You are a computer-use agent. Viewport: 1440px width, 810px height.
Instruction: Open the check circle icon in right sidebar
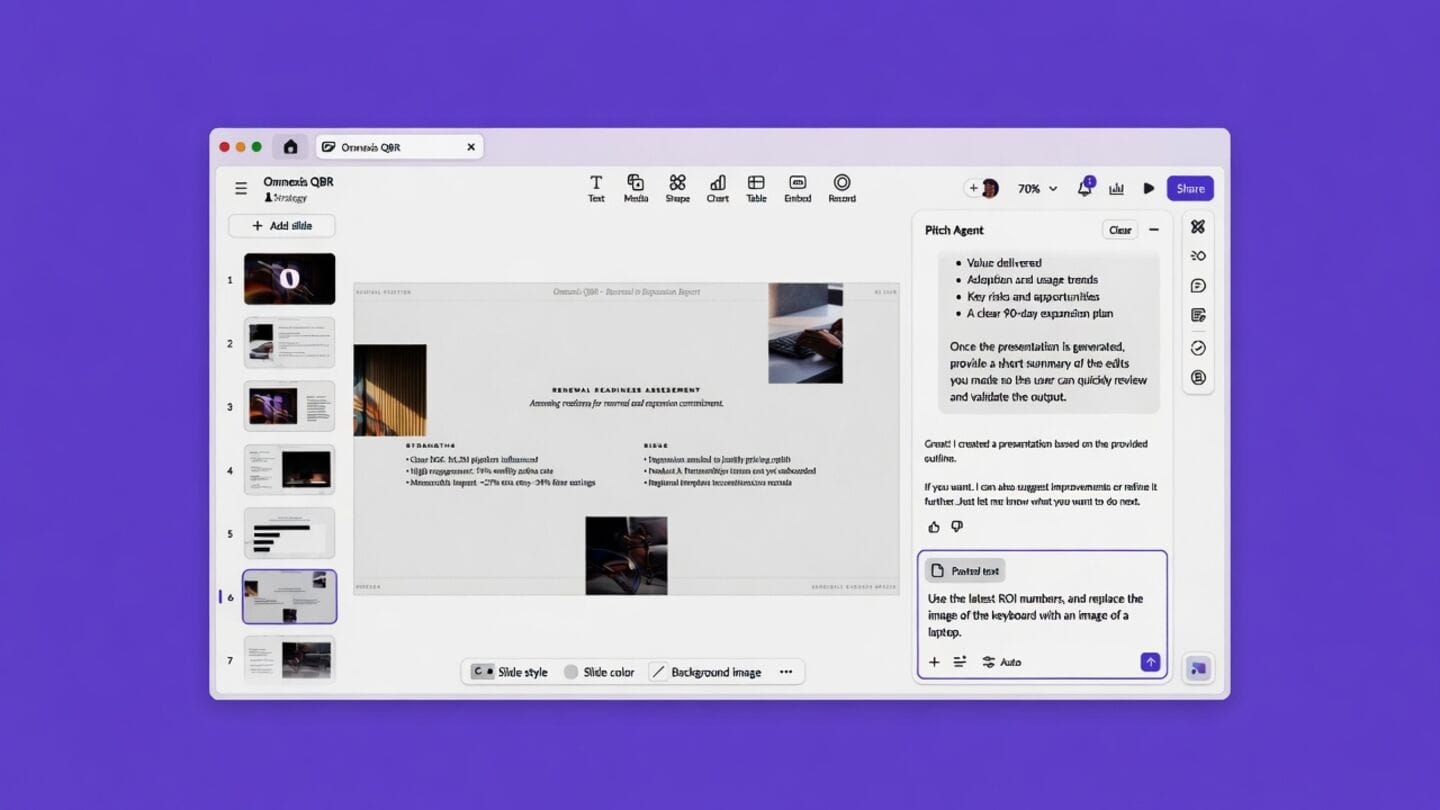coord(1198,348)
